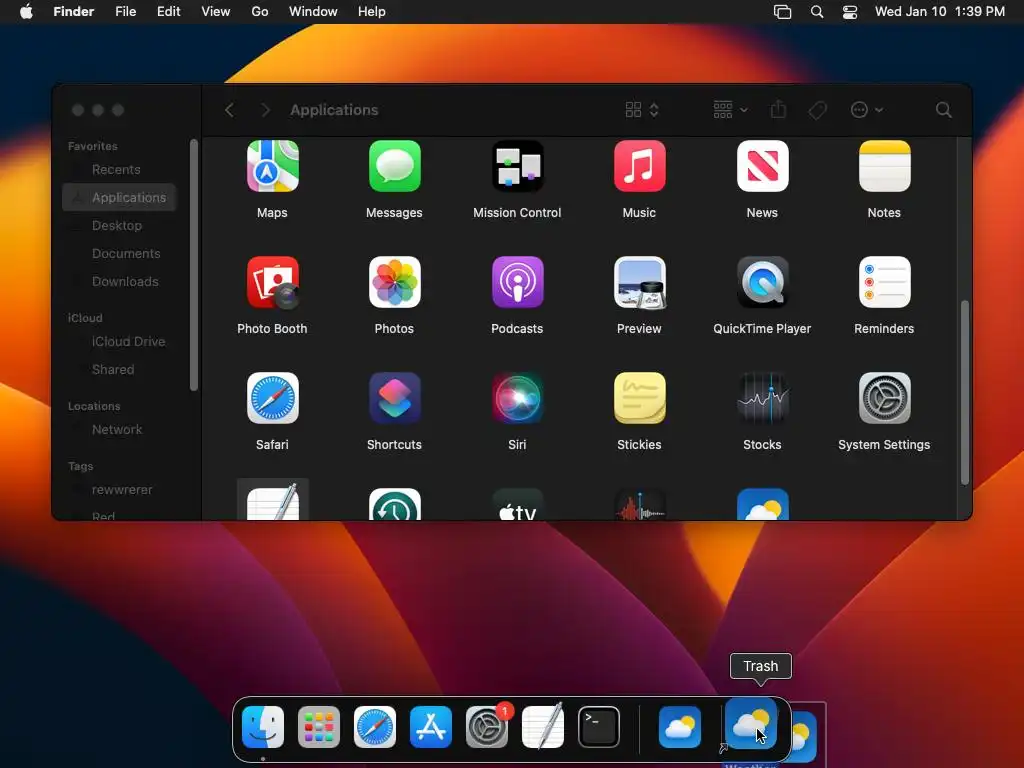Select the Siri app icon

[x=517, y=398]
